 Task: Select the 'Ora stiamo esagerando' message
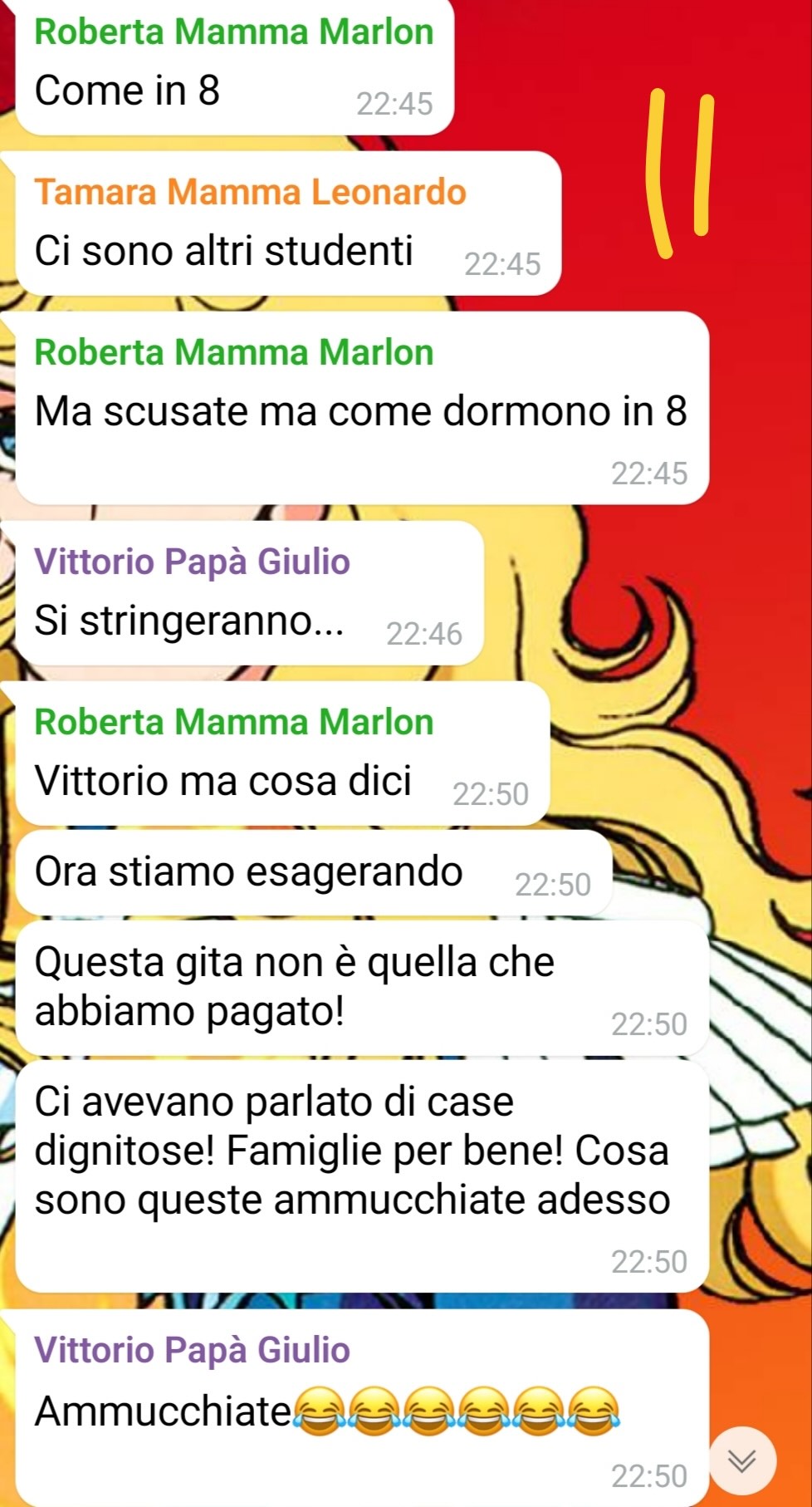click(x=314, y=873)
